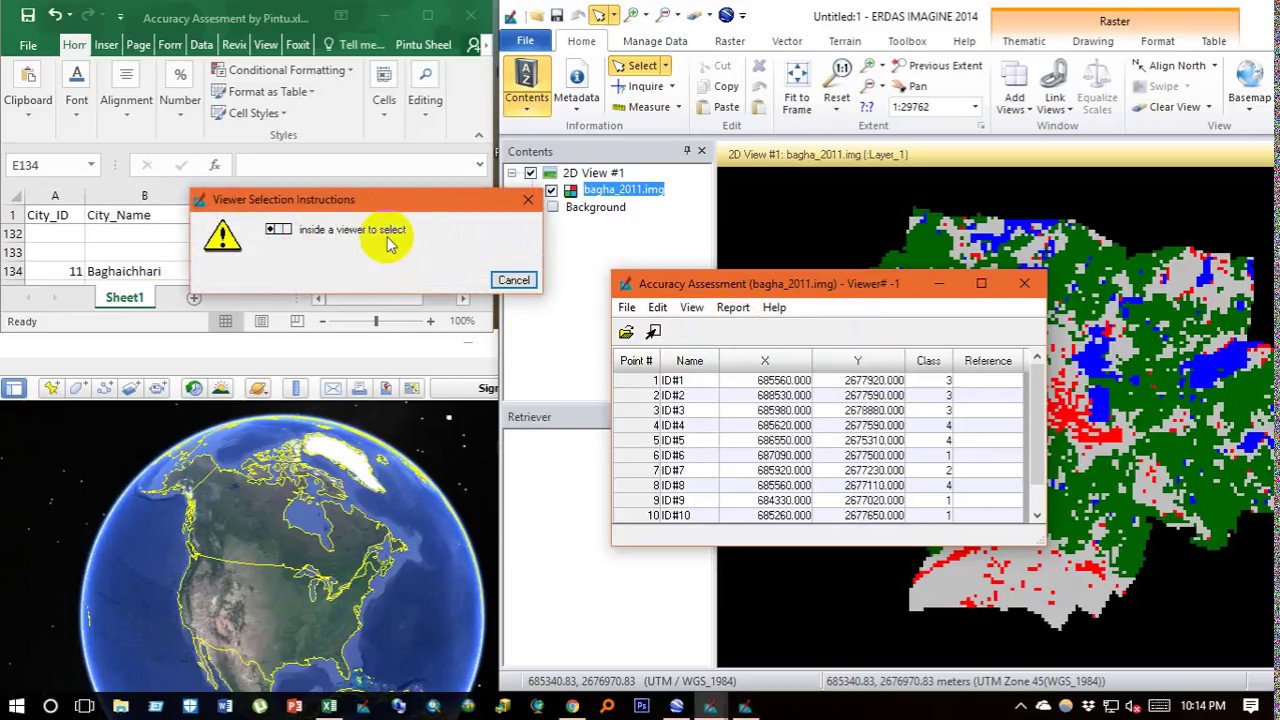
Task: Click Excel zoom in plus button
Action: click(430, 321)
